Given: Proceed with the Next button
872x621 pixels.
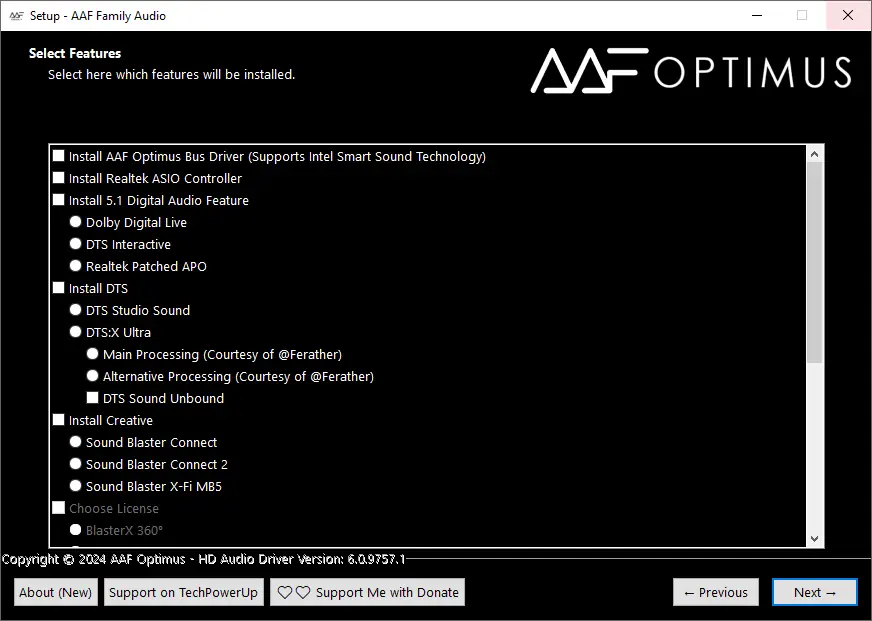Looking at the screenshot, I should tap(815, 592).
